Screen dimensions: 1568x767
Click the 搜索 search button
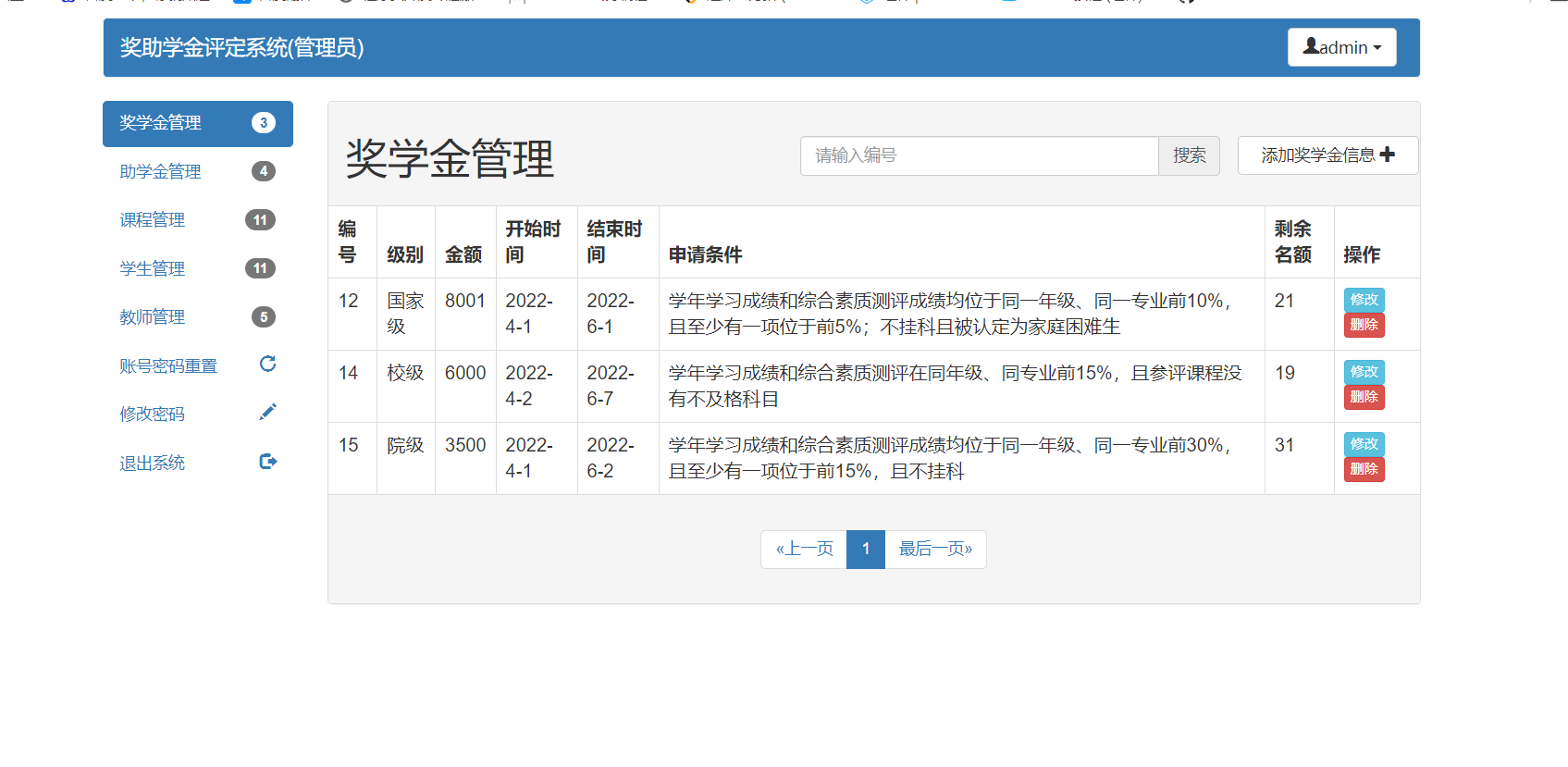(1189, 155)
